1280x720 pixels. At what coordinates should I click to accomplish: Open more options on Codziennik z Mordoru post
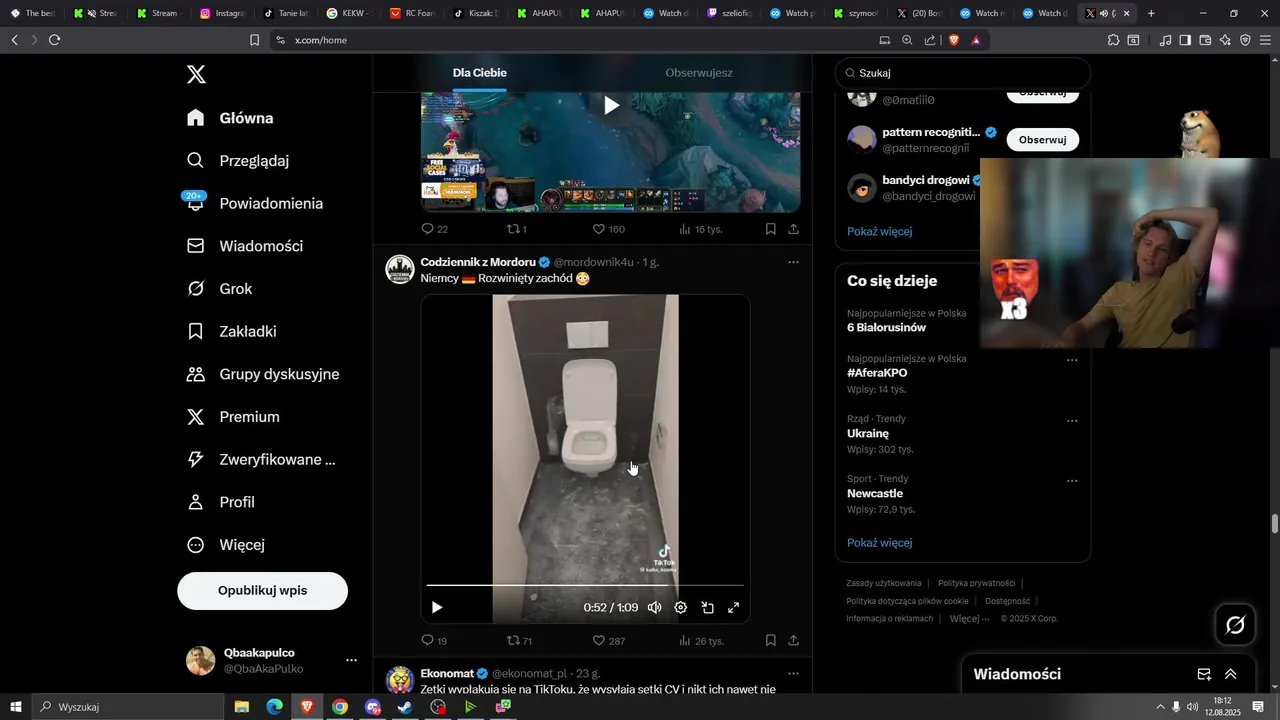[x=793, y=262]
